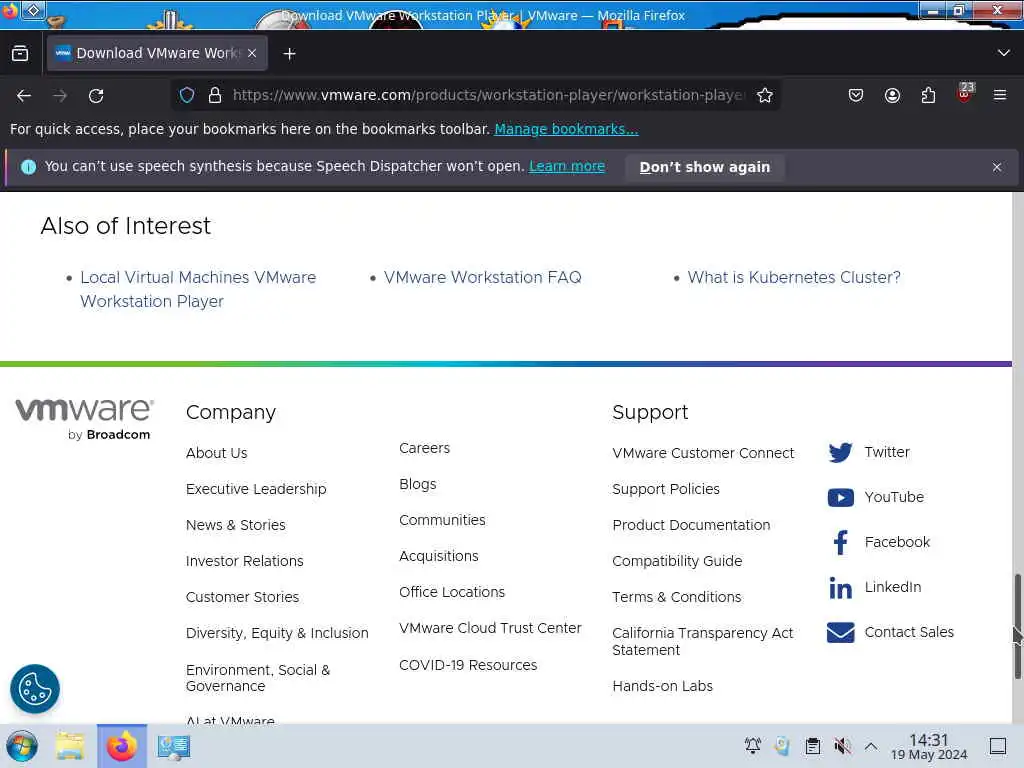The height and width of the screenshot is (768, 1024).
Task: Open Support Policies link
Action: point(666,489)
